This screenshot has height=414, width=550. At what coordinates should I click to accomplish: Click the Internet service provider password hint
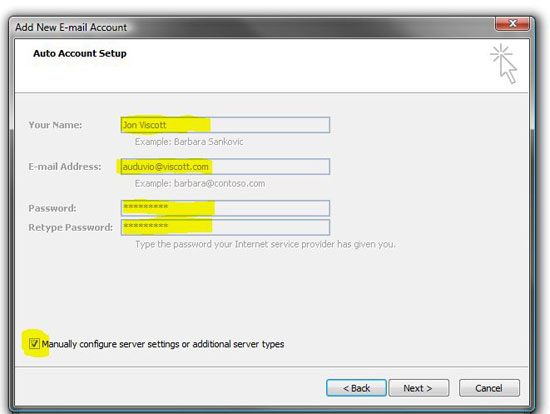[x=266, y=244]
